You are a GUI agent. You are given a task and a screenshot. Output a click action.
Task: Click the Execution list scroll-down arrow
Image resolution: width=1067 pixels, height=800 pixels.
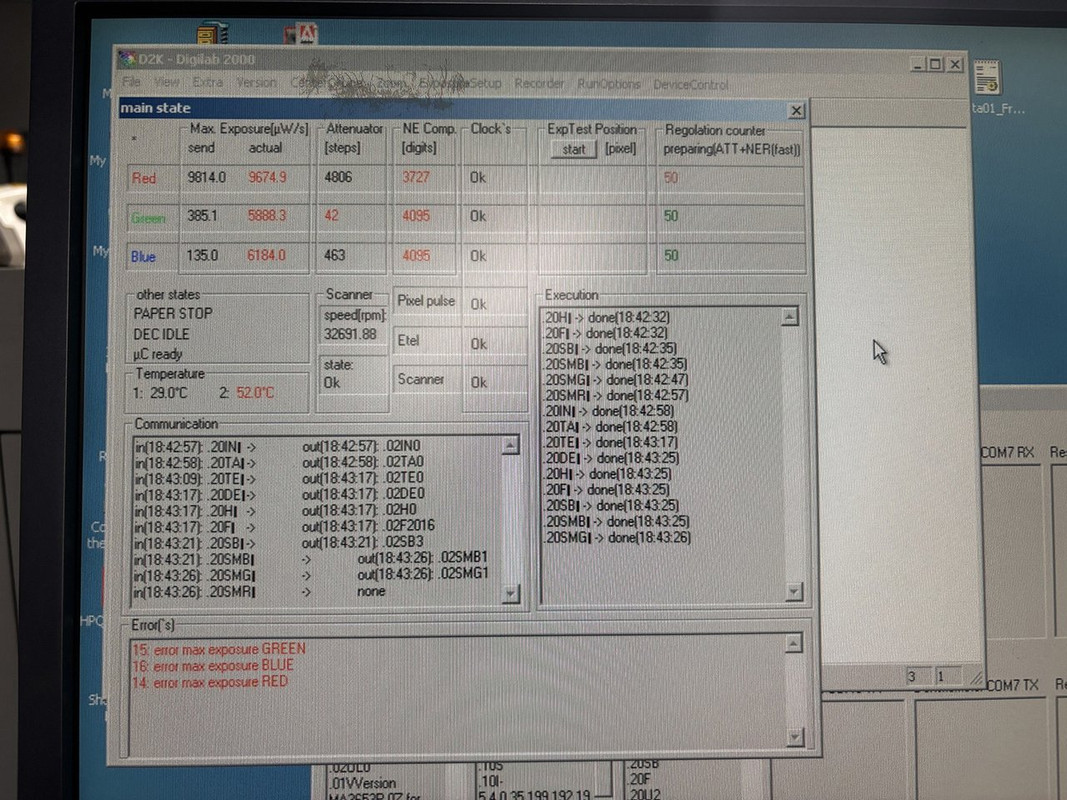(793, 591)
